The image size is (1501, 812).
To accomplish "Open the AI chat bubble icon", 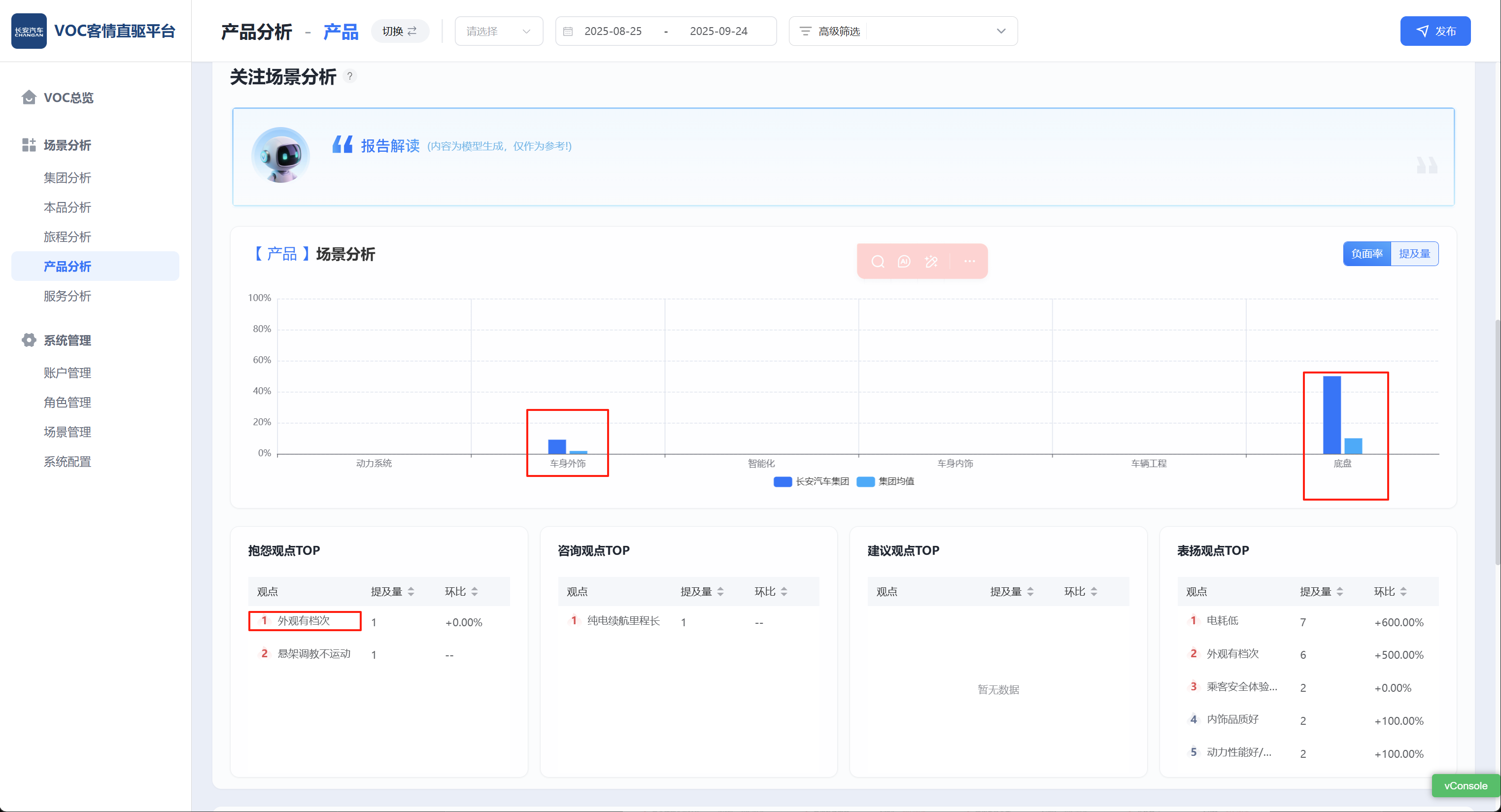I will [904, 262].
